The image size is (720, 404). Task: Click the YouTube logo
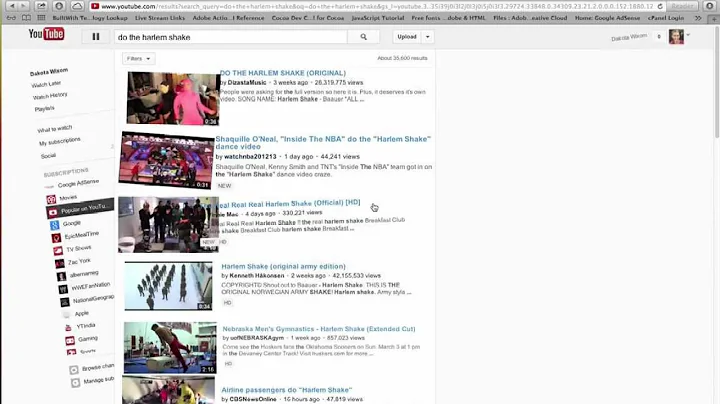tap(46, 34)
